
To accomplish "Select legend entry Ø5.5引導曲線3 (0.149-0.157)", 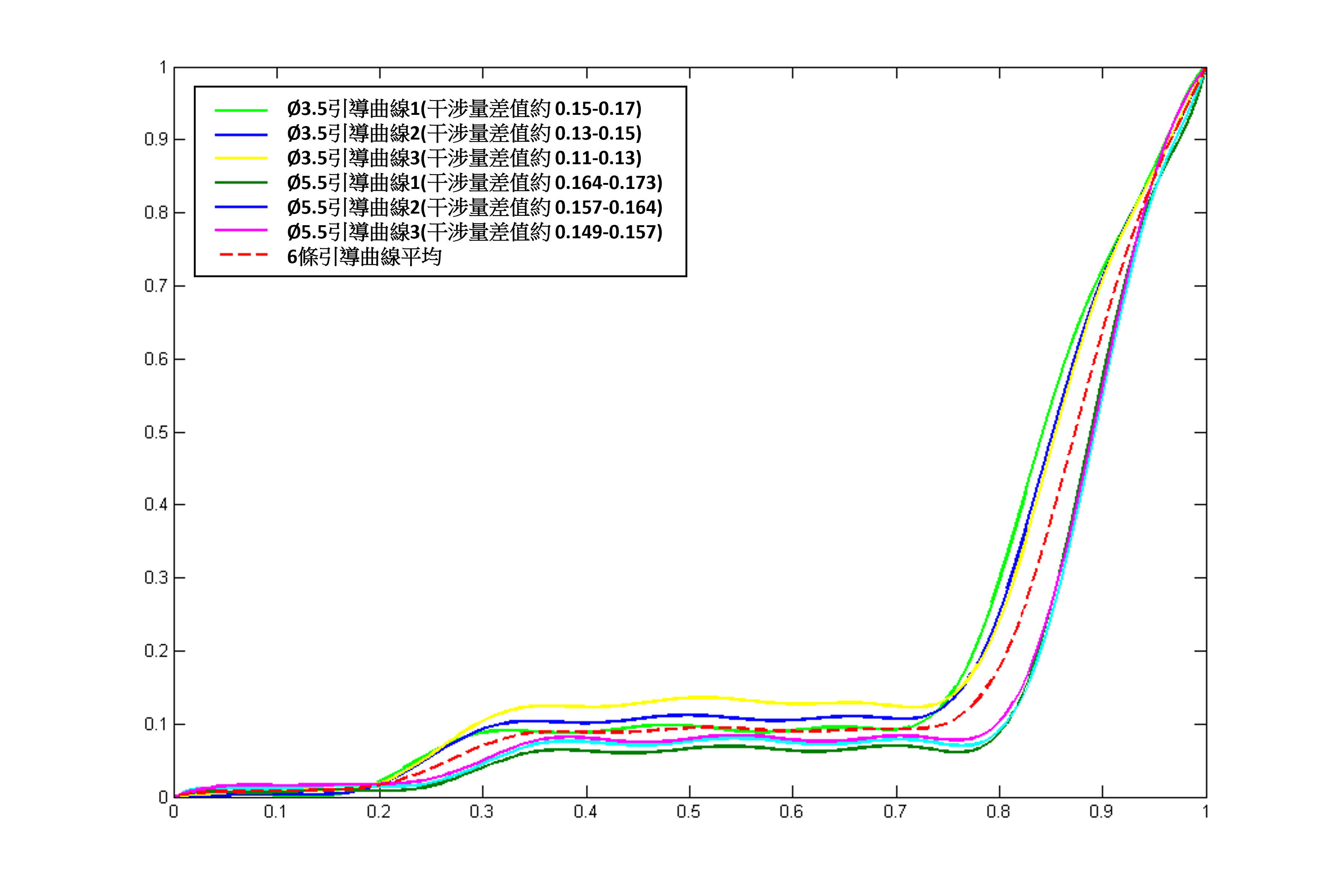I will coord(474,232).
